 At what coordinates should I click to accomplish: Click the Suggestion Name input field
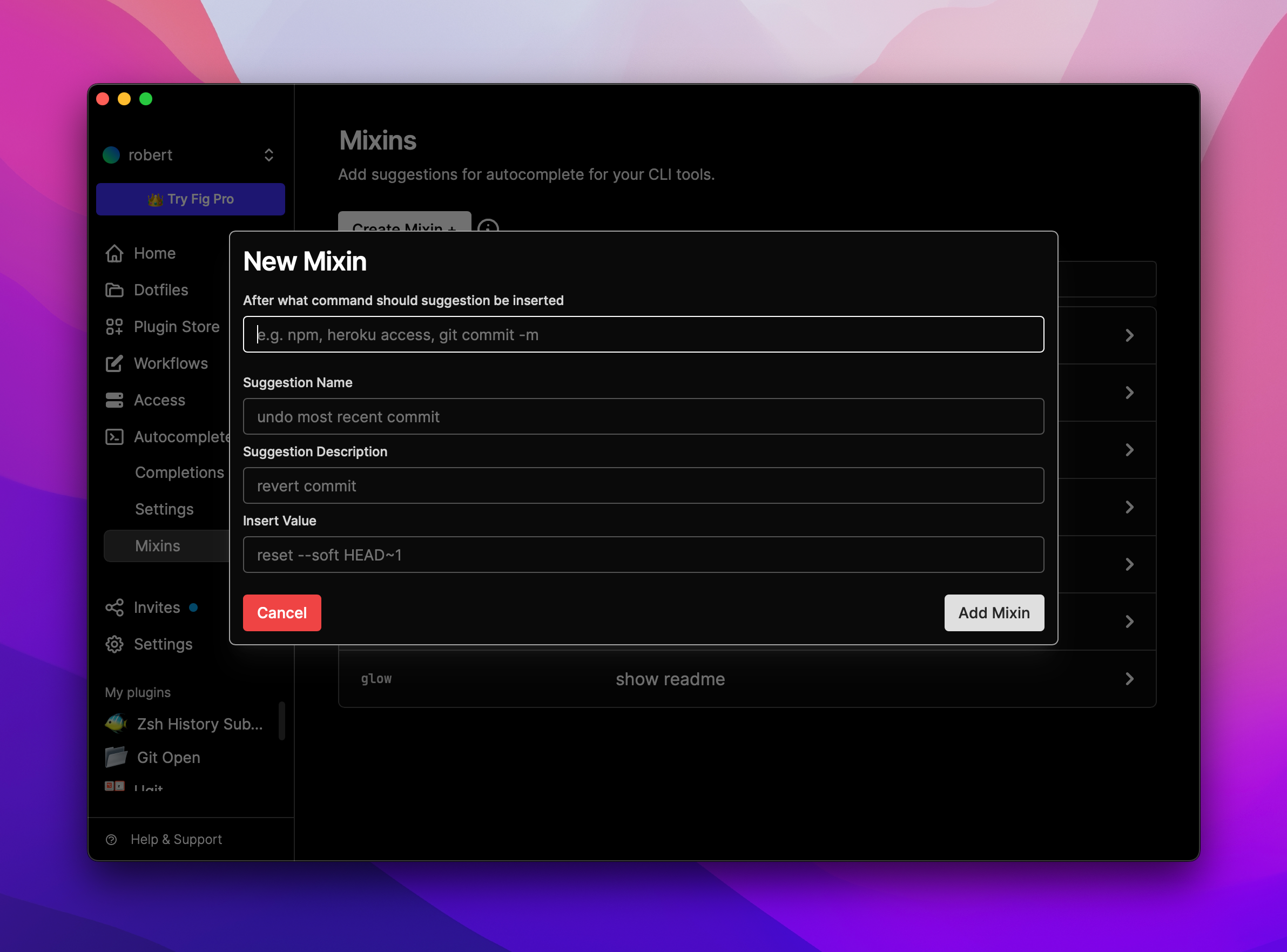point(643,416)
